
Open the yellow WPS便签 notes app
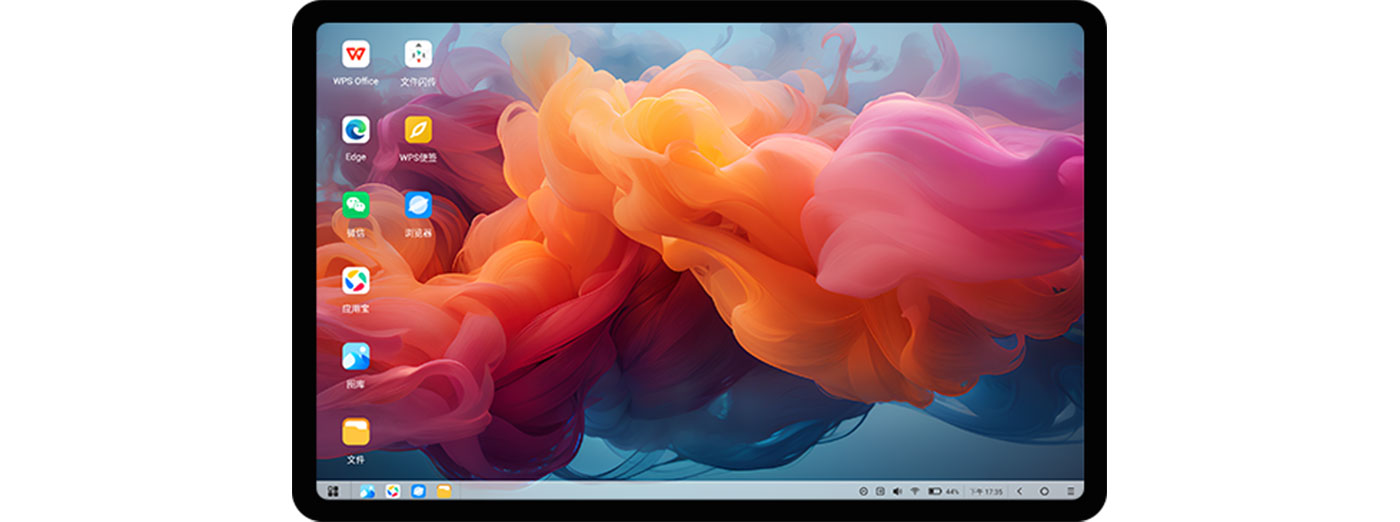[x=418, y=130]
